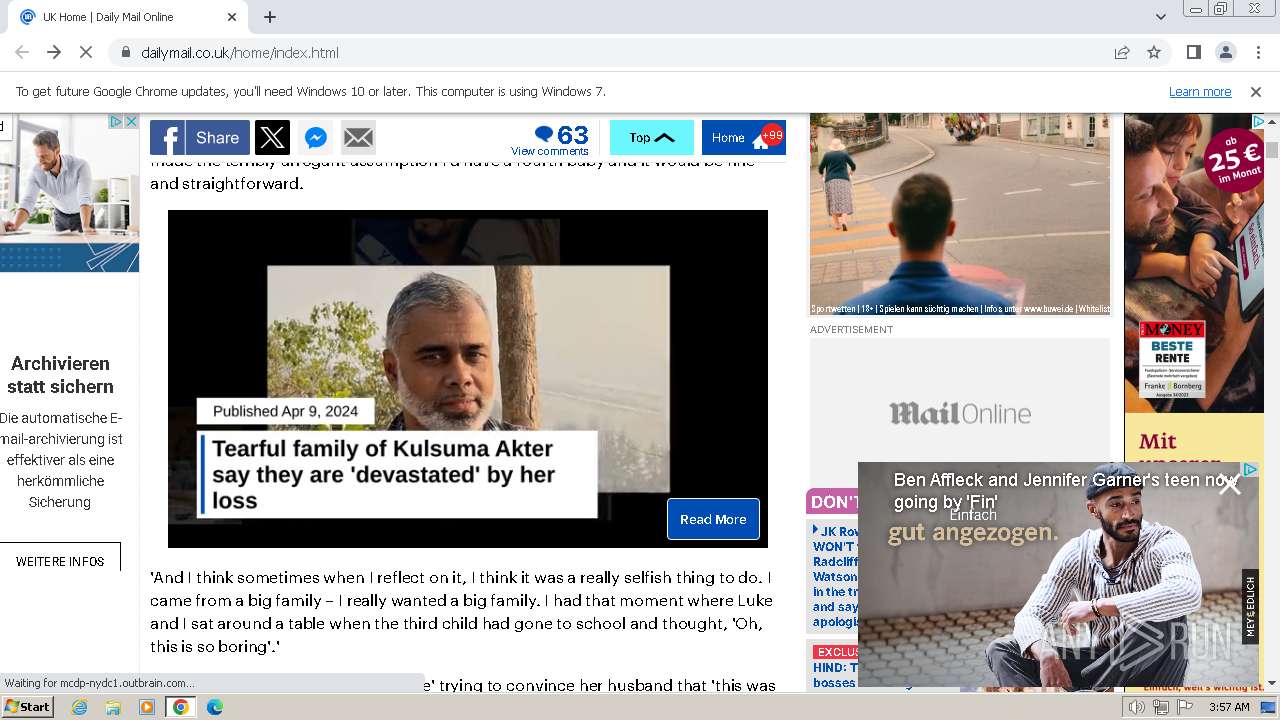This screenshot has width=1280, height=720.
Task: Dismiss the Chrome update notification bar
Action: (1256, 92)
